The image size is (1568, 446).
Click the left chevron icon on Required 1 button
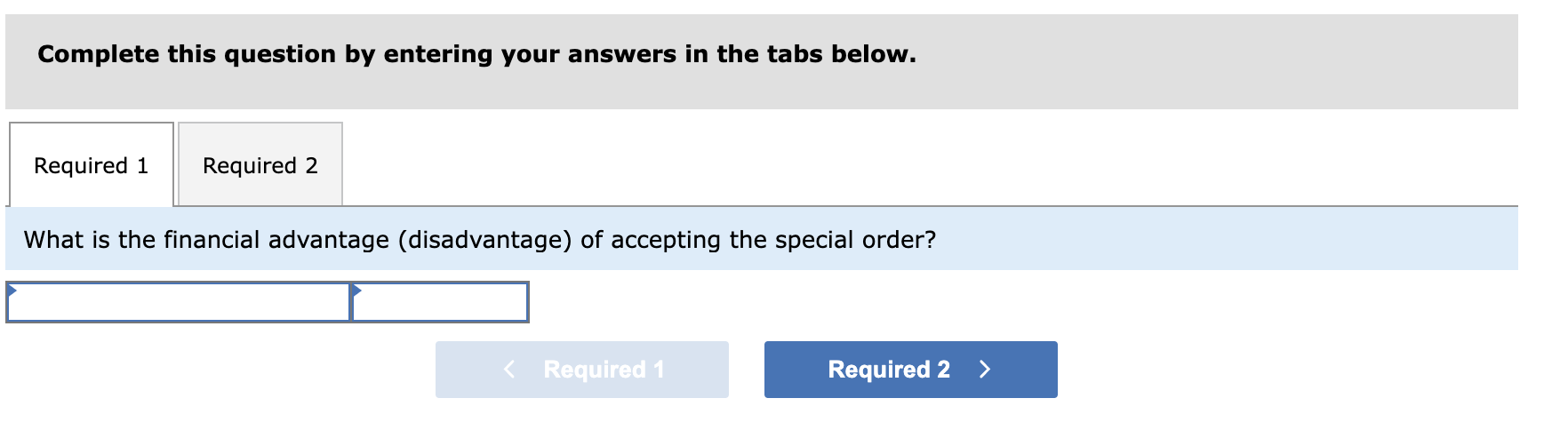coord(509,370)
